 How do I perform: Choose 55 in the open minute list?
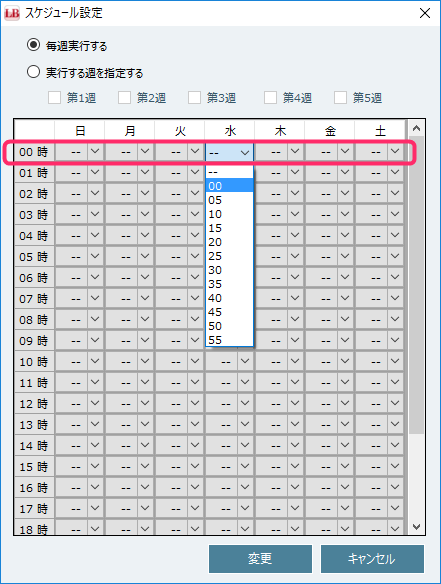[229, 340]
